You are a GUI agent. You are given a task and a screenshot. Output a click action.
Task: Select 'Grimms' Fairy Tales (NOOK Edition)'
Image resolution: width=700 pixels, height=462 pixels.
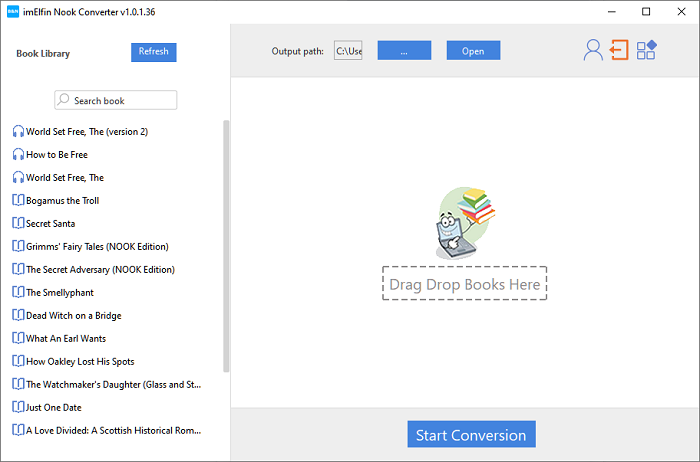[97, 246]
